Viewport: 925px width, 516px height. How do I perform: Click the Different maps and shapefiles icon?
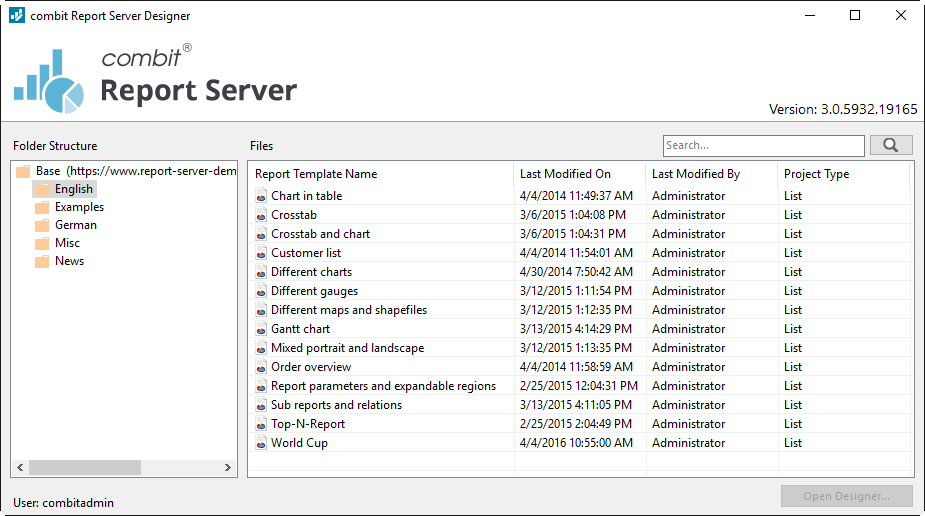tap(261, 310)
